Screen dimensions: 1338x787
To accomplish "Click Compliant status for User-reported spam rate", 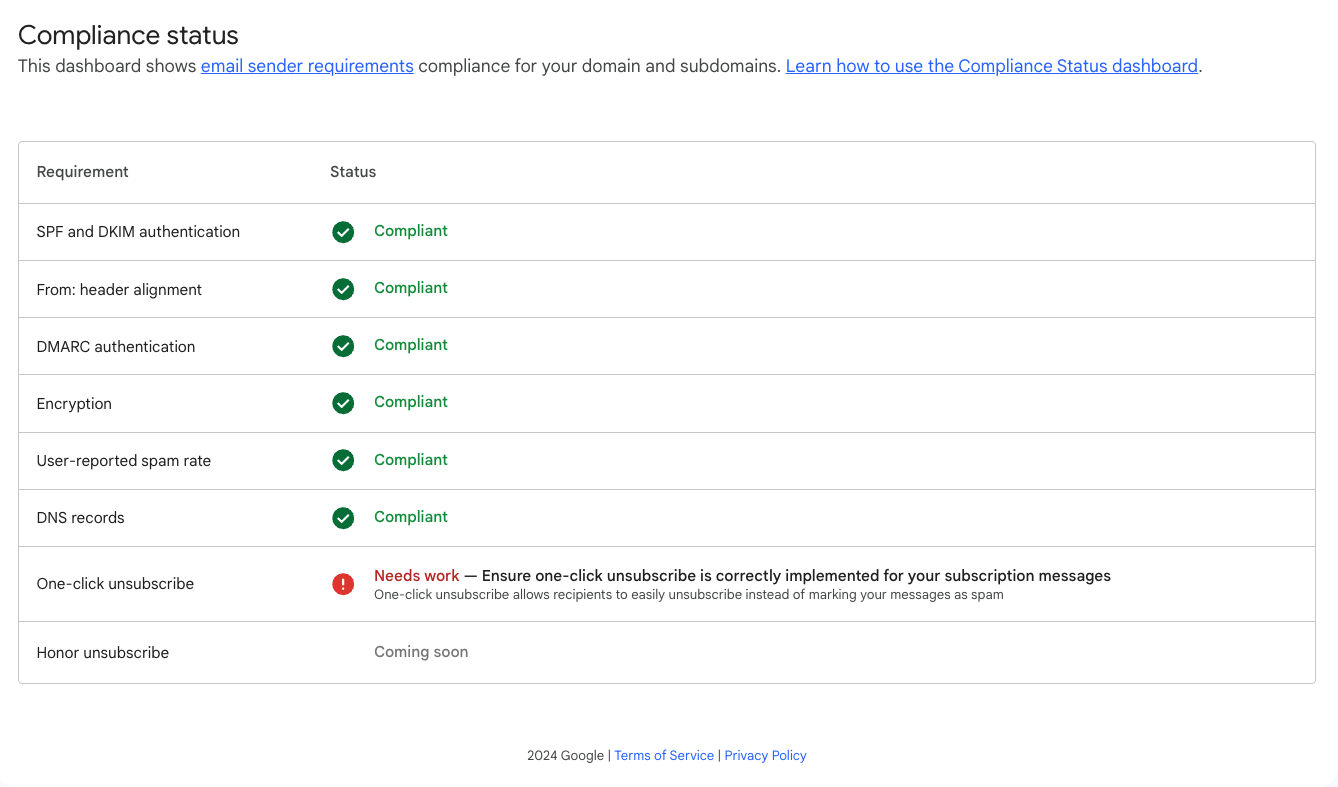I will pyautogui.click(x=411, y=459).
